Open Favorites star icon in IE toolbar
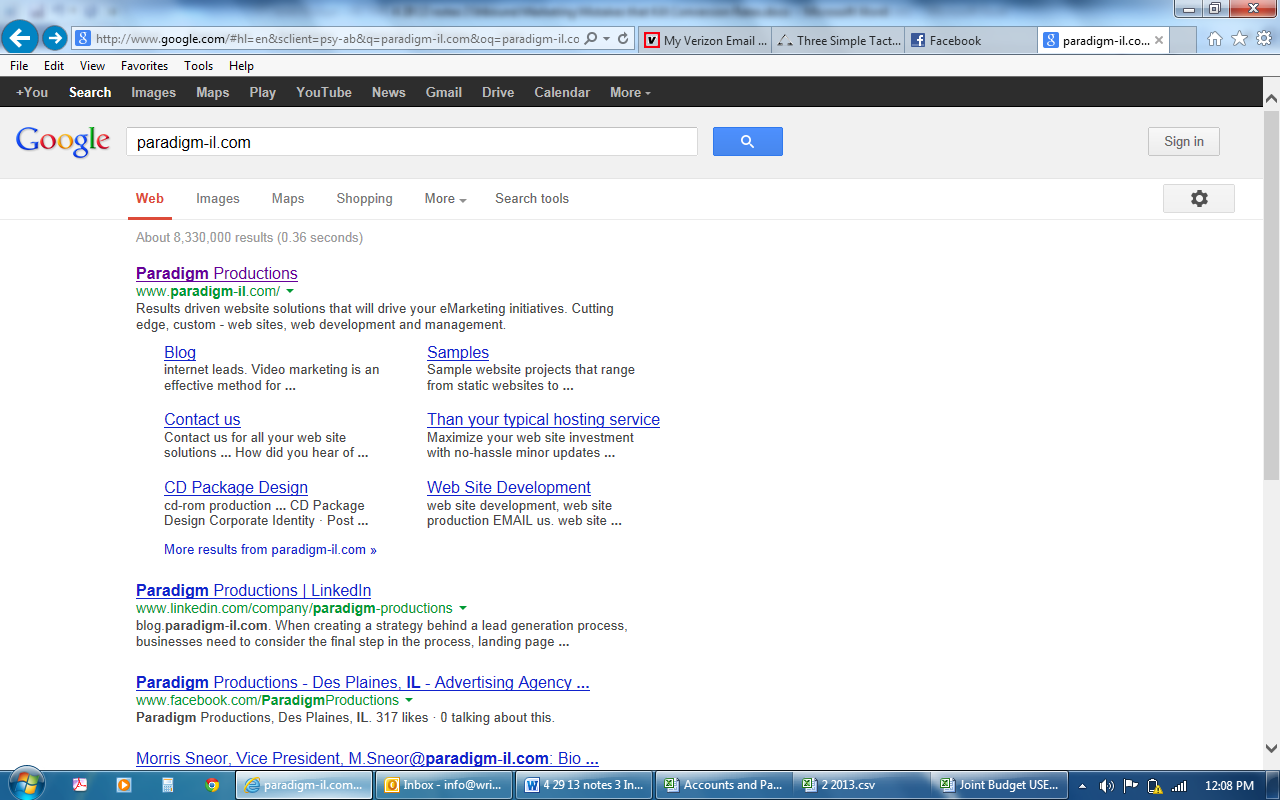Viewport: 1280px width, 800px height. pyautogui.click(x=1239, y=39)
